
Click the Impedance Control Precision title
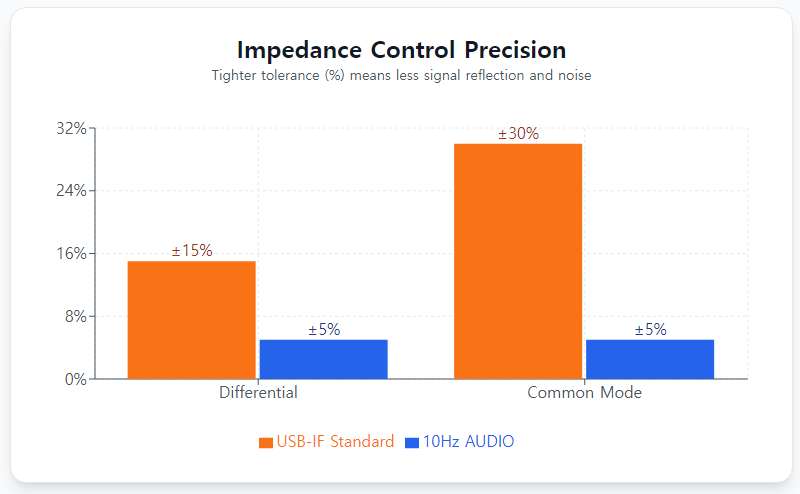pyautogui.click(x=401, y=50)
